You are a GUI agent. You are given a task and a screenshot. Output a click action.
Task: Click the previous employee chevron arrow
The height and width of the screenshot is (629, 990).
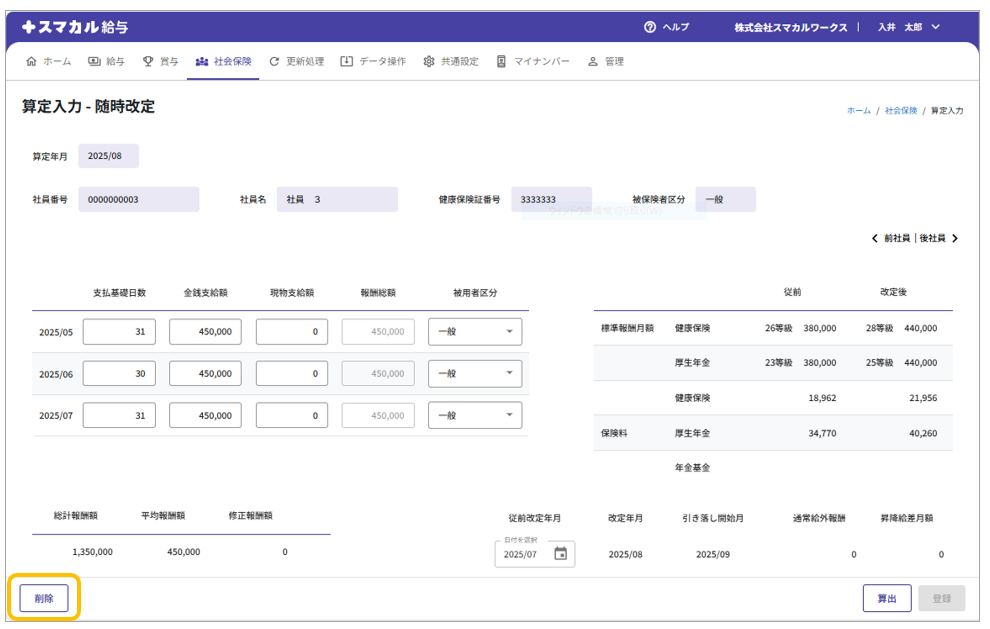tap(876, 238)
